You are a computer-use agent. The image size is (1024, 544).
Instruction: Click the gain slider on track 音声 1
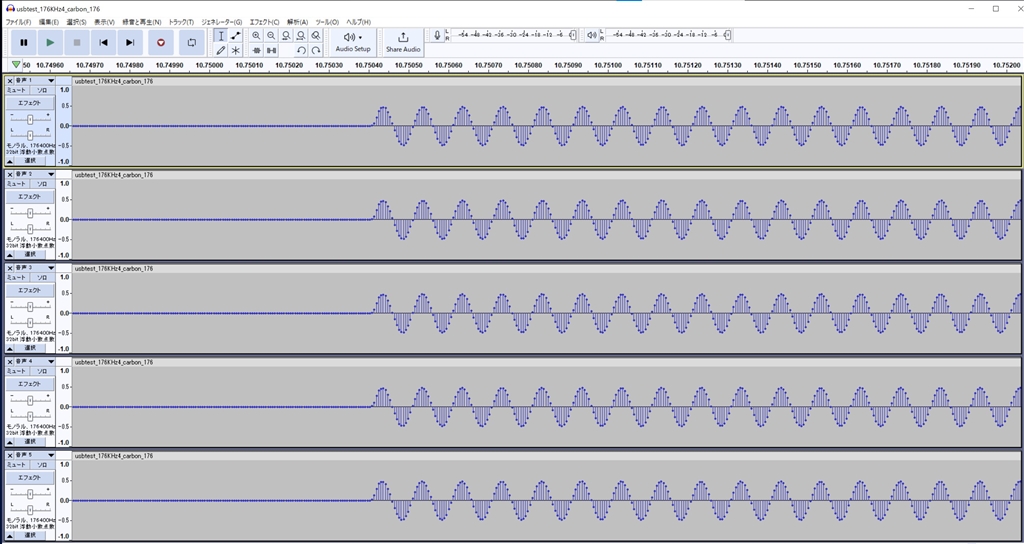30,119
